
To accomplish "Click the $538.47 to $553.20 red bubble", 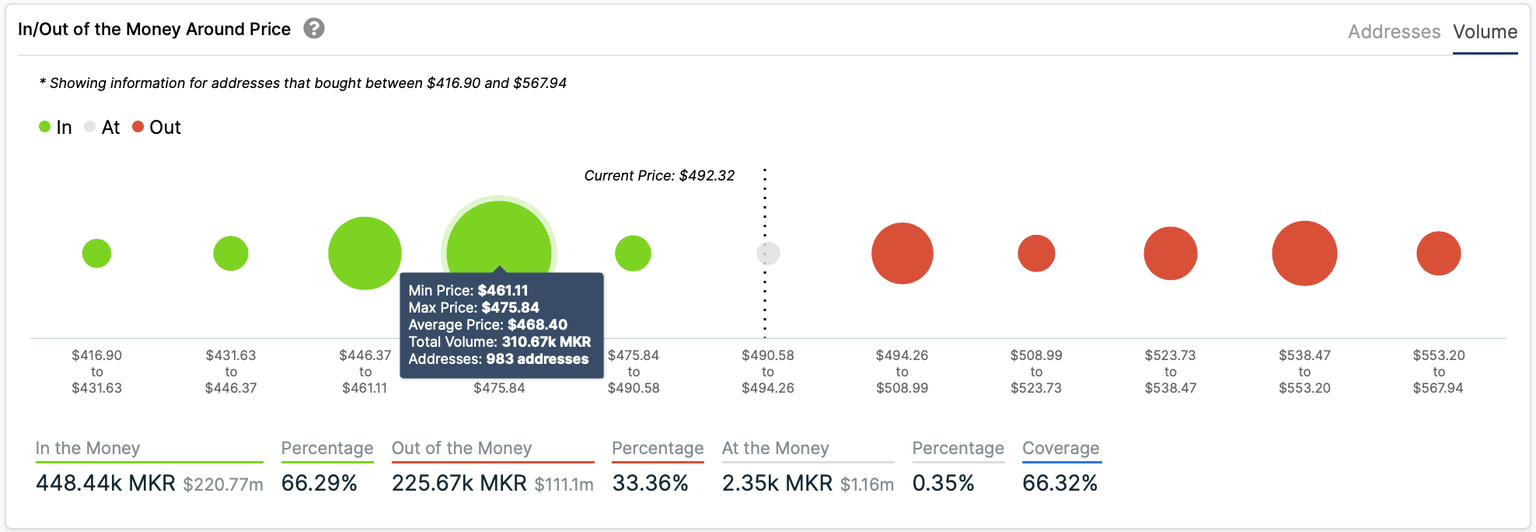I will pyautogui.click(x=1304, y=253).
